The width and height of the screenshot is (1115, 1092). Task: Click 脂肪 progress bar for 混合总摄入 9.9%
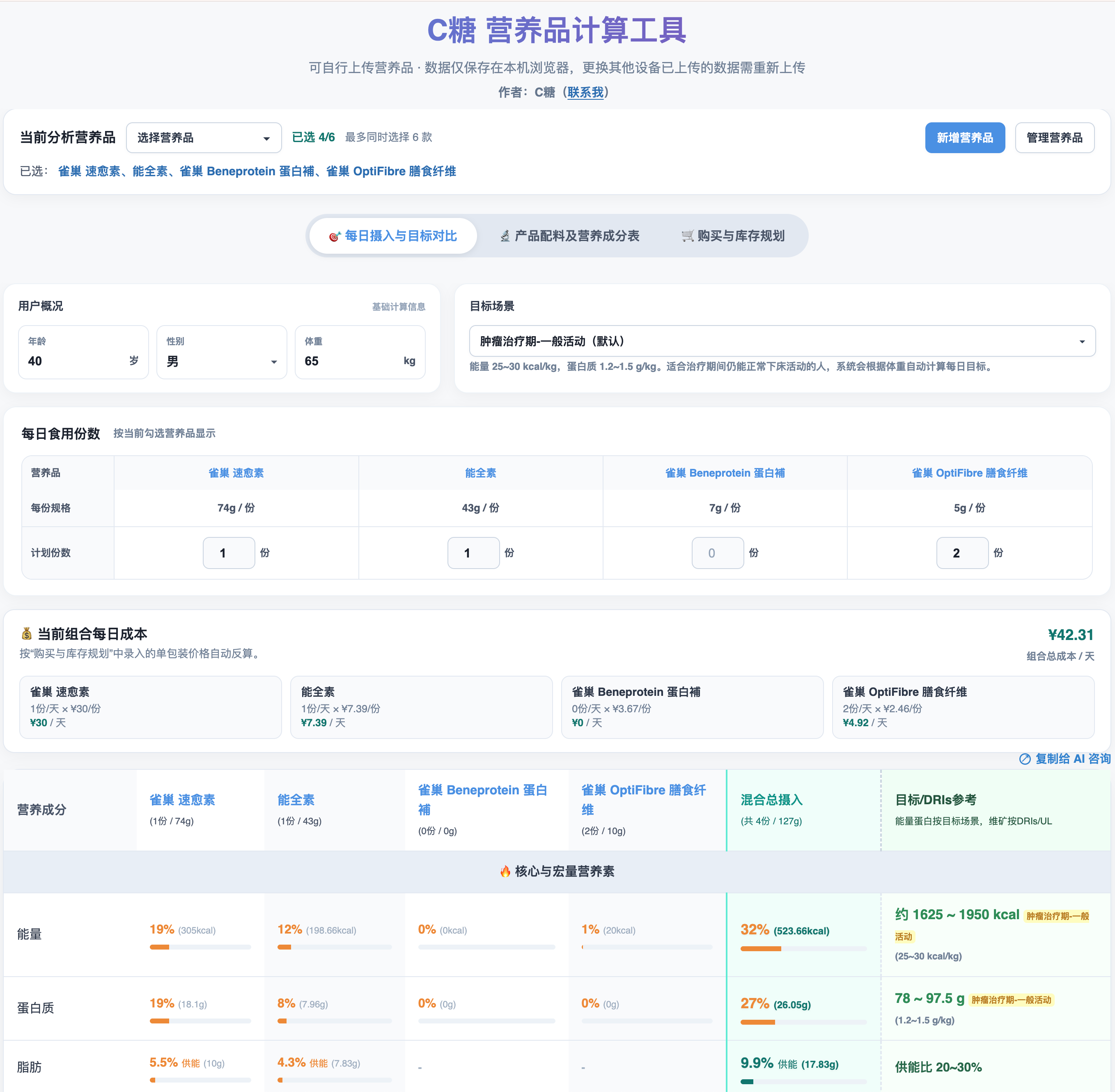pos(803,1082)
